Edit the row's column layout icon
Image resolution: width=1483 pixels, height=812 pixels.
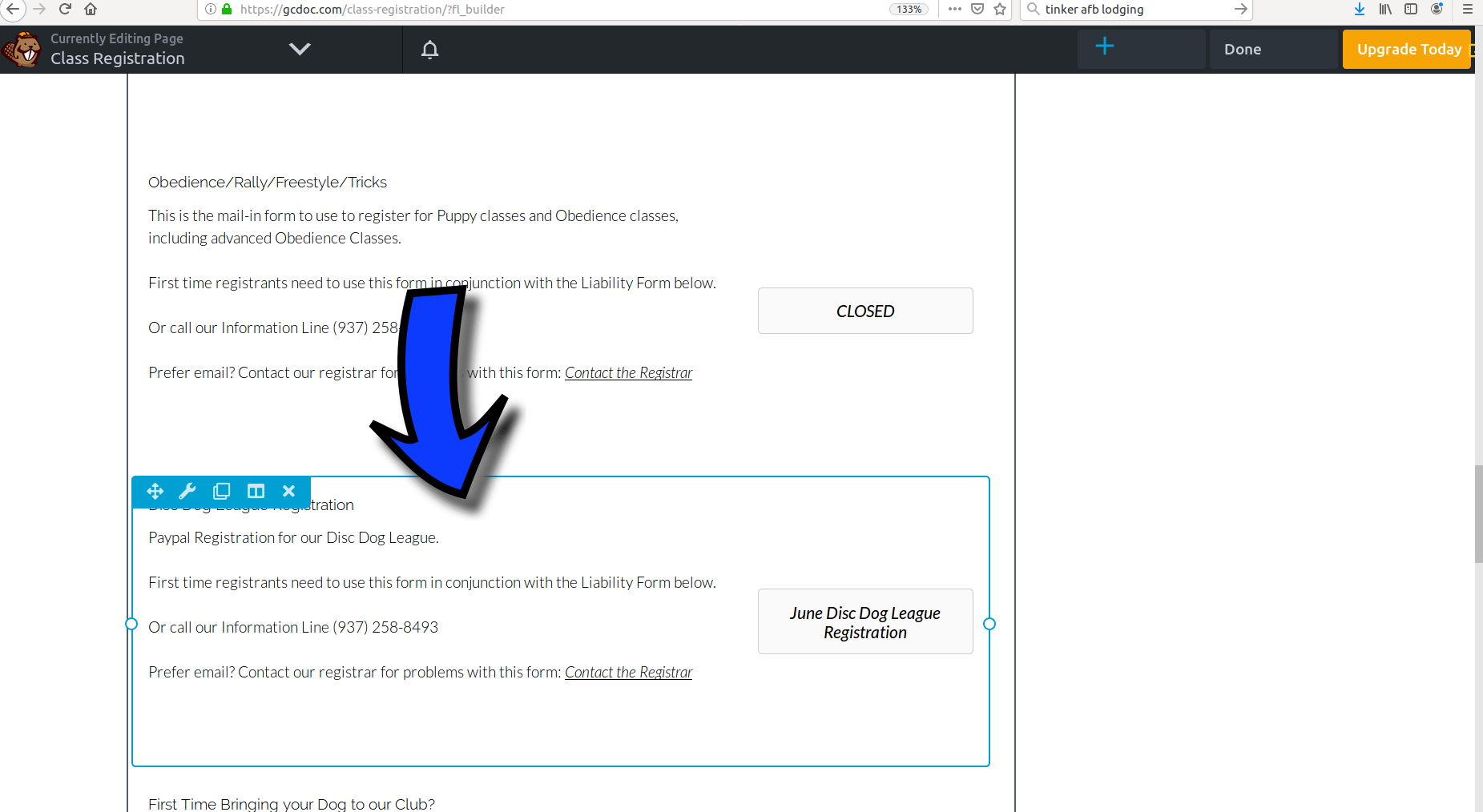coord(256,491)
